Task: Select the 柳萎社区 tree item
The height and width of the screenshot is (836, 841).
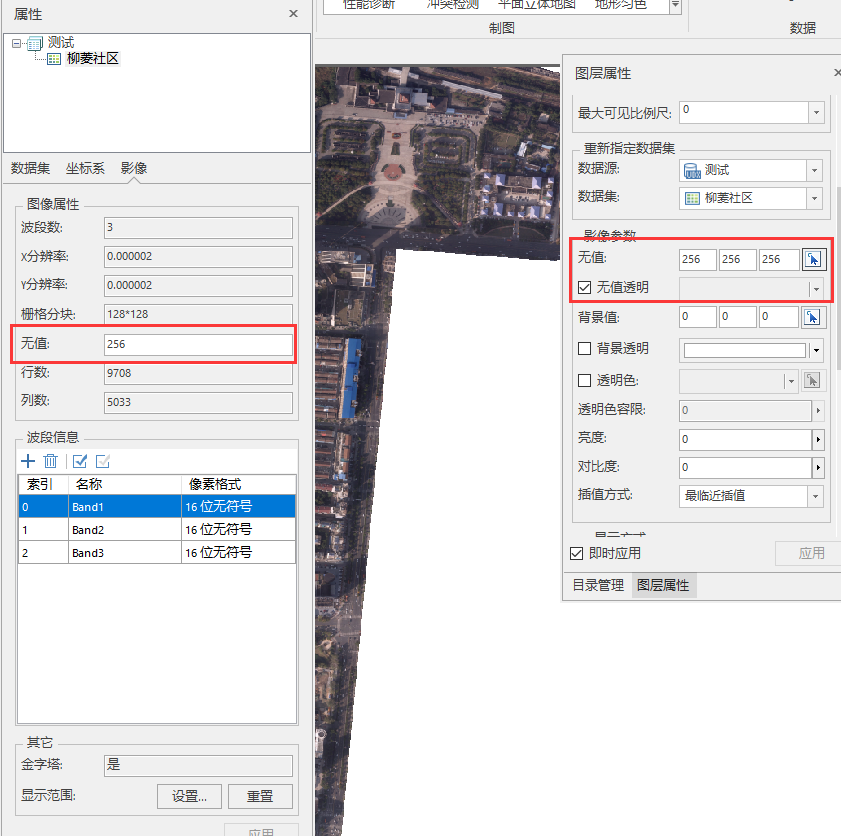Action: 93,58
